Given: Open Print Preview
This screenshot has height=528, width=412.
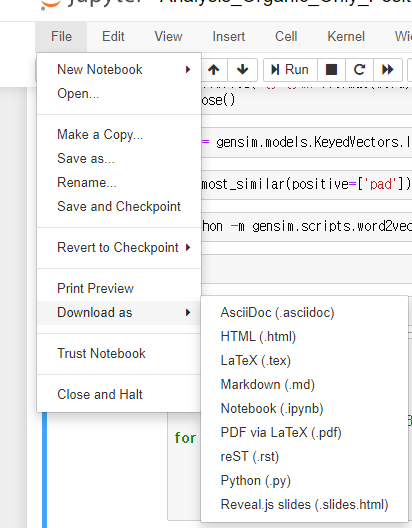Looking at the screenshot, I should 119,289.
